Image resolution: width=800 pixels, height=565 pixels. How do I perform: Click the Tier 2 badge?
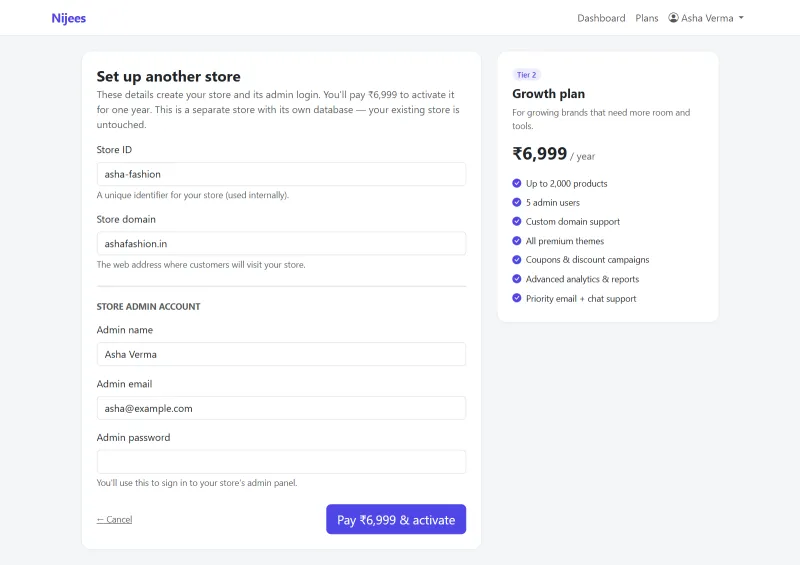coord(527,75)
